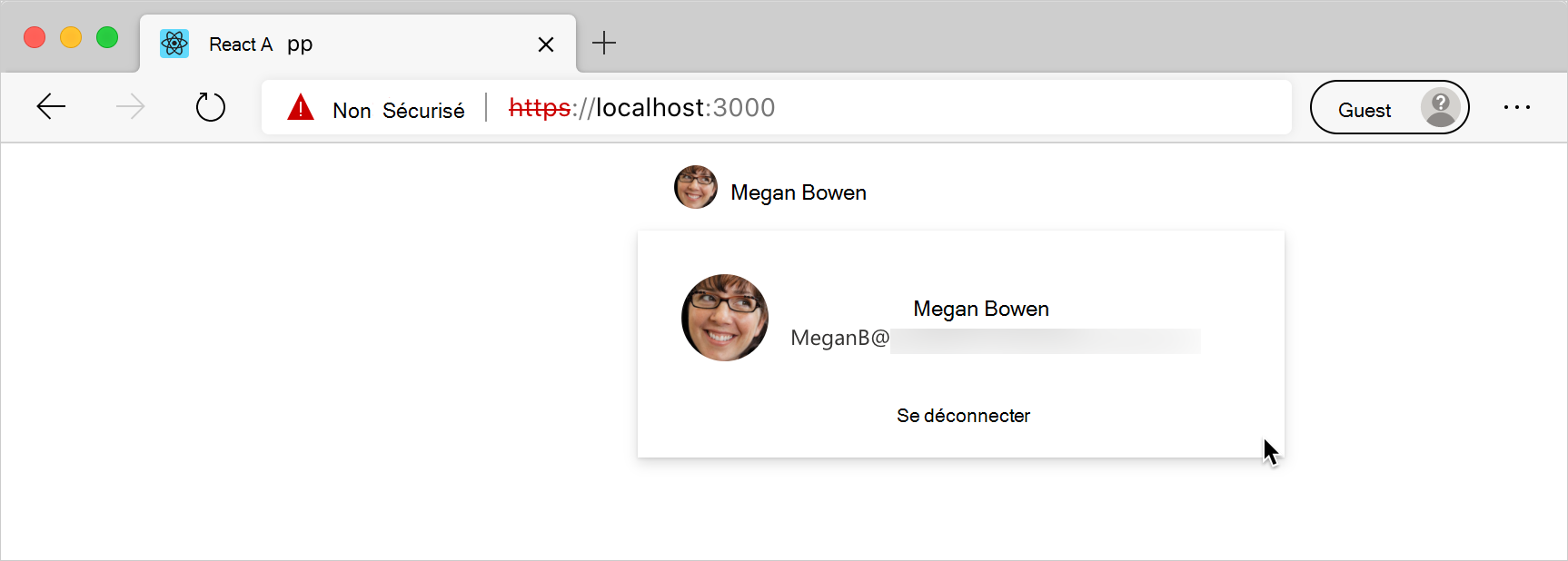
Task: Click the Guest profile avatar icon
Action: [x=1441, y=108]
